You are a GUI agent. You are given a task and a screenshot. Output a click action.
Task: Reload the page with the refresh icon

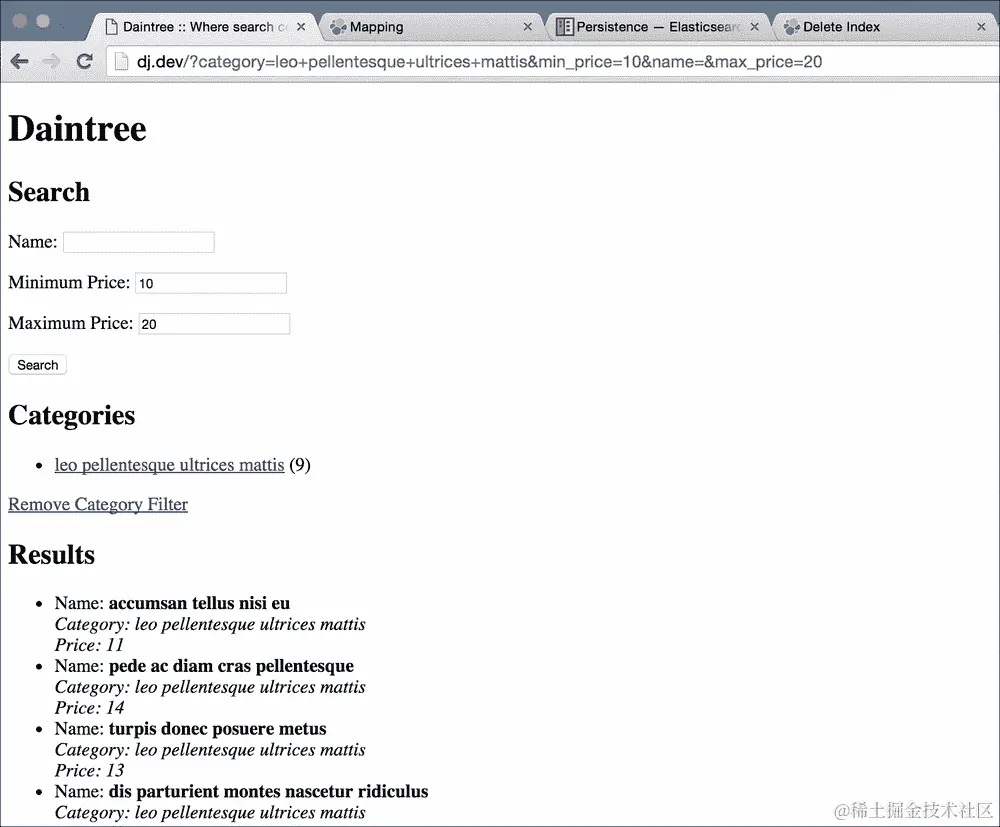[x=84, y=61]
